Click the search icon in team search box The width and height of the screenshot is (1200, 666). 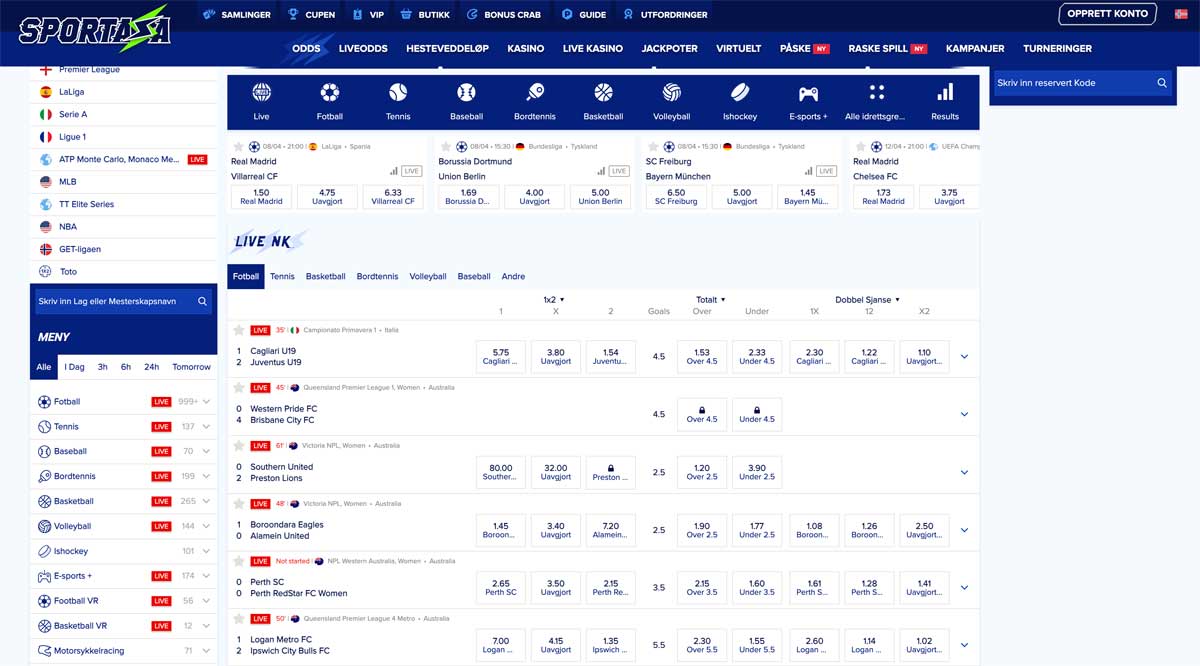click(202, 301)
